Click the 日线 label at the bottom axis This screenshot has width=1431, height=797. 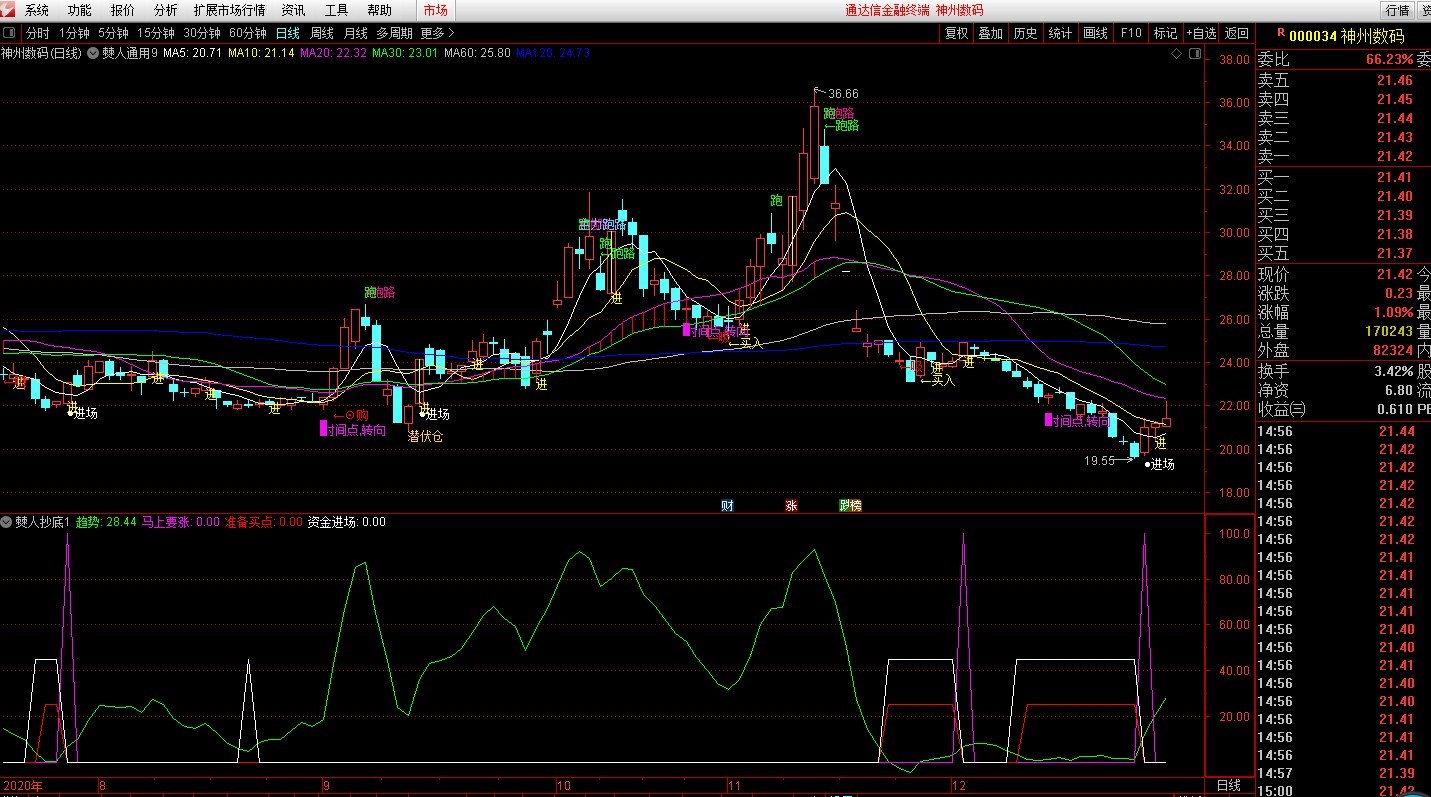tap(1228, 786)
